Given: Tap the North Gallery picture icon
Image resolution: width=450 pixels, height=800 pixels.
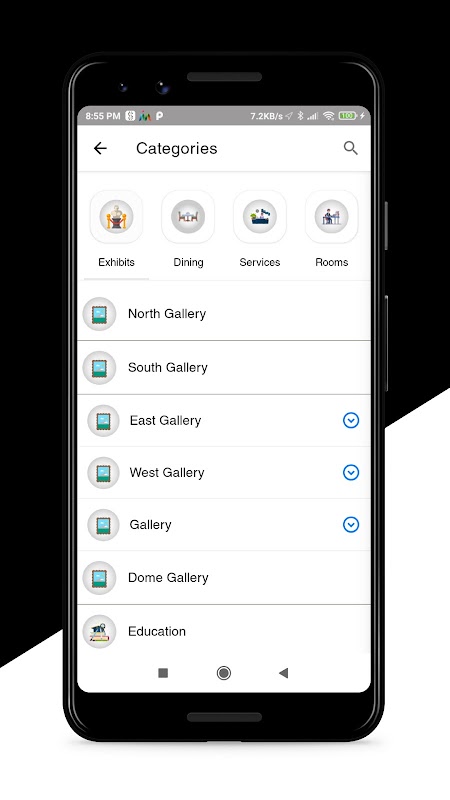Looking at the screenshot, I should click(x=99, y=314).
